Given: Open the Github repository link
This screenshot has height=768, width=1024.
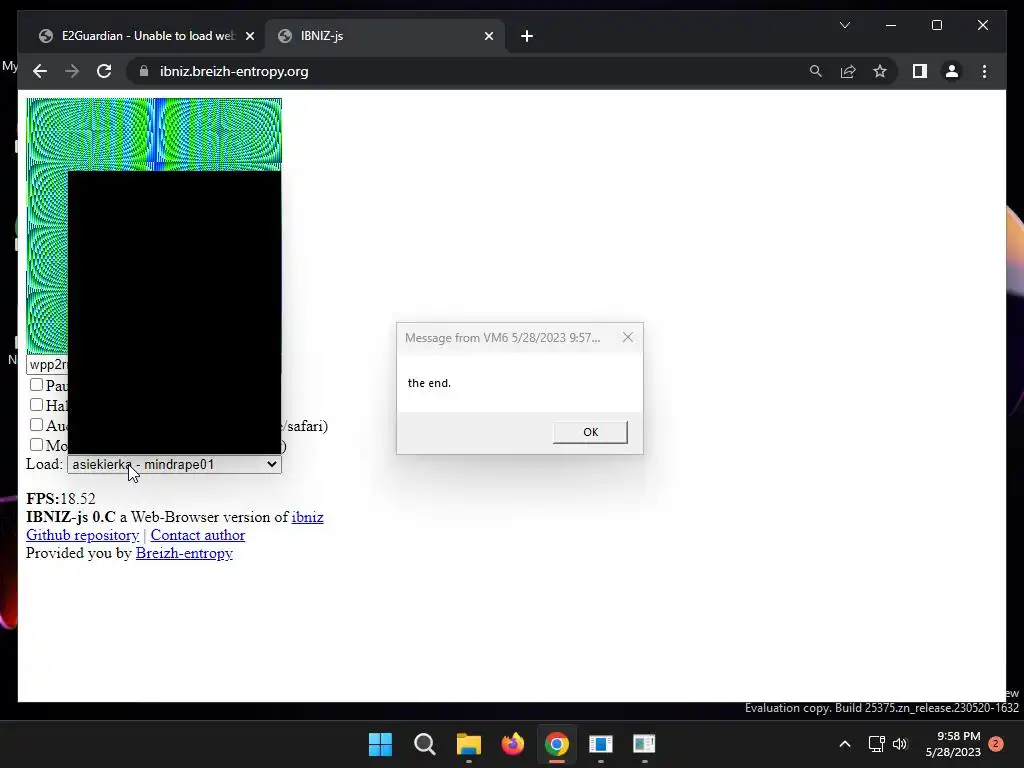Looking at the screenshot, I should 82,536.
